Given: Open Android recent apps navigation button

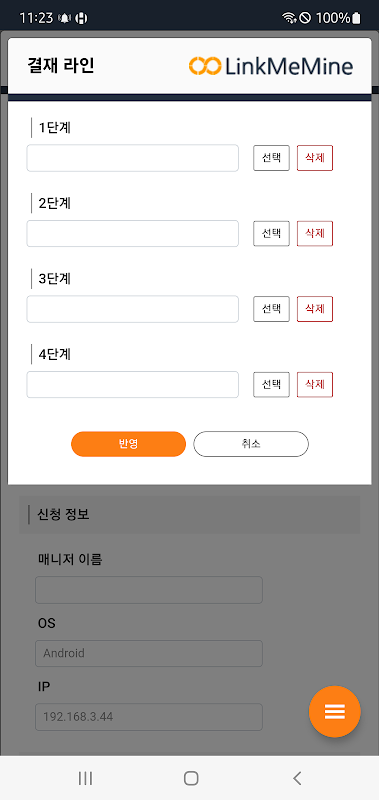Looking at the screenshot, I should (x=85, y=778).
